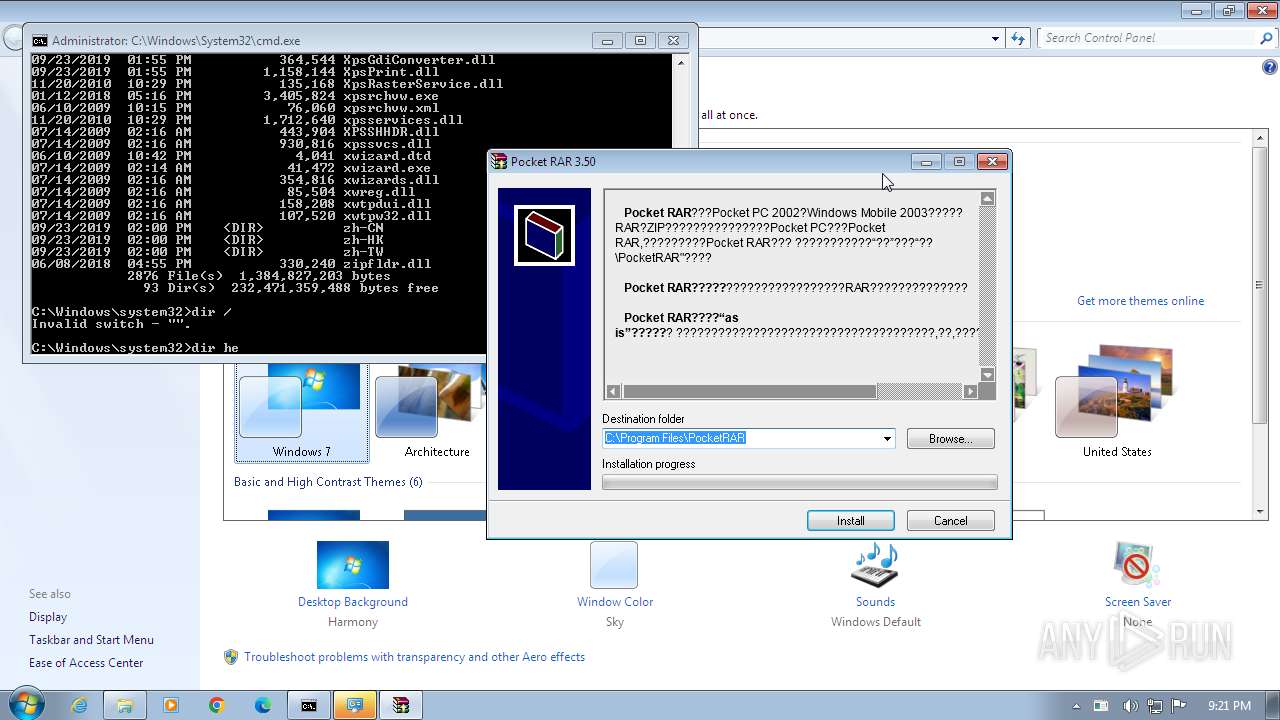Image resolution: width=1280 pixels, height=720 pixels.
Task: Click the Search Control Panel field
Action: point(1148,38)
